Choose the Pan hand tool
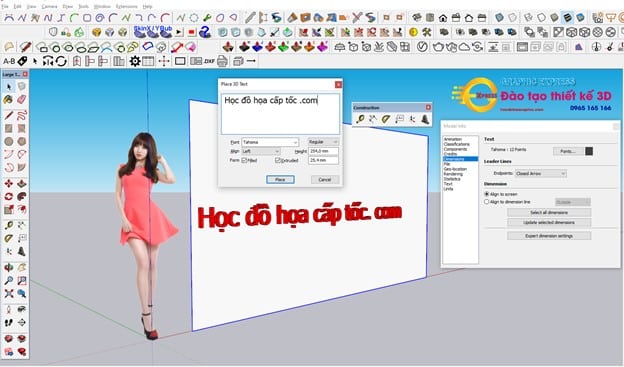 [22, 267]
